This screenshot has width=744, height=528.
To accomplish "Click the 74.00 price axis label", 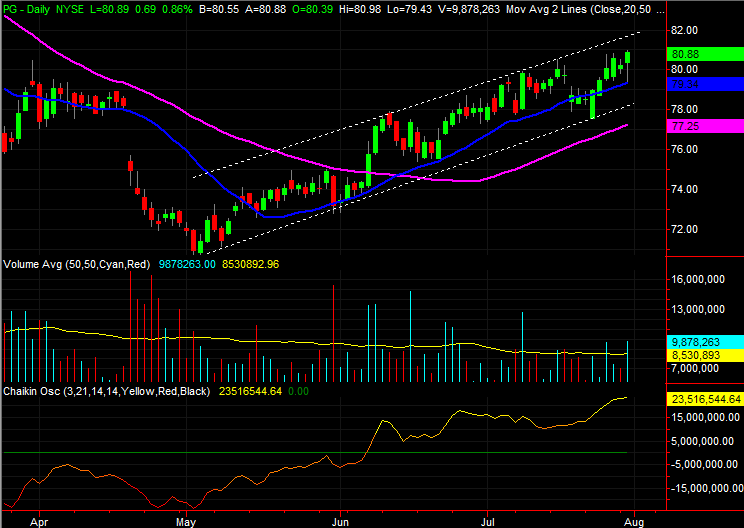I will 684,189.
